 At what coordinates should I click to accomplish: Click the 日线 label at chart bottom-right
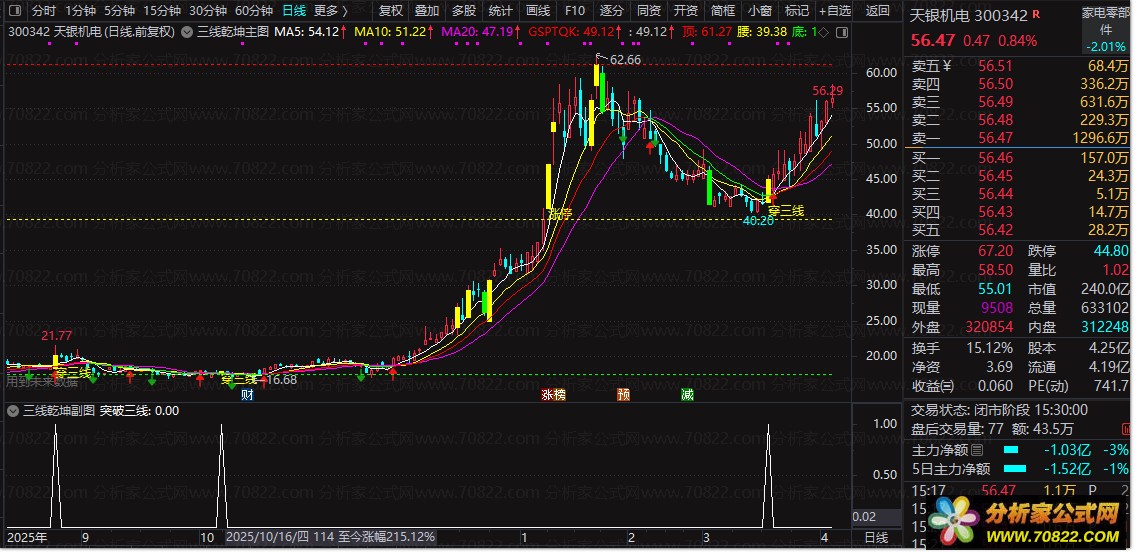pos(875,538)
